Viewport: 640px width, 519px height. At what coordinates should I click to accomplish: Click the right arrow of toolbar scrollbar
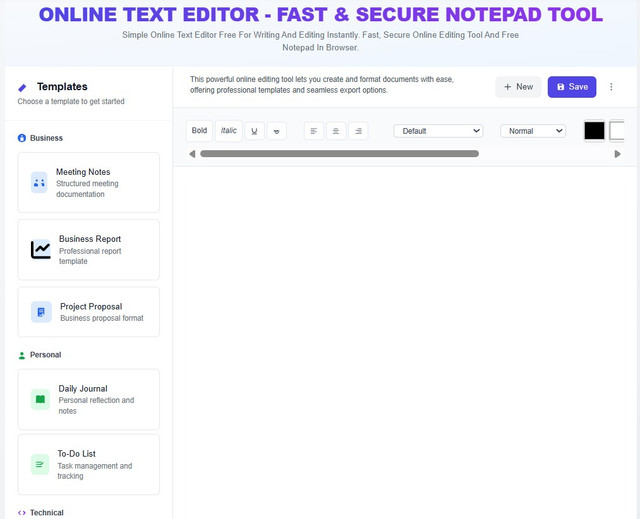pos(618,154)
